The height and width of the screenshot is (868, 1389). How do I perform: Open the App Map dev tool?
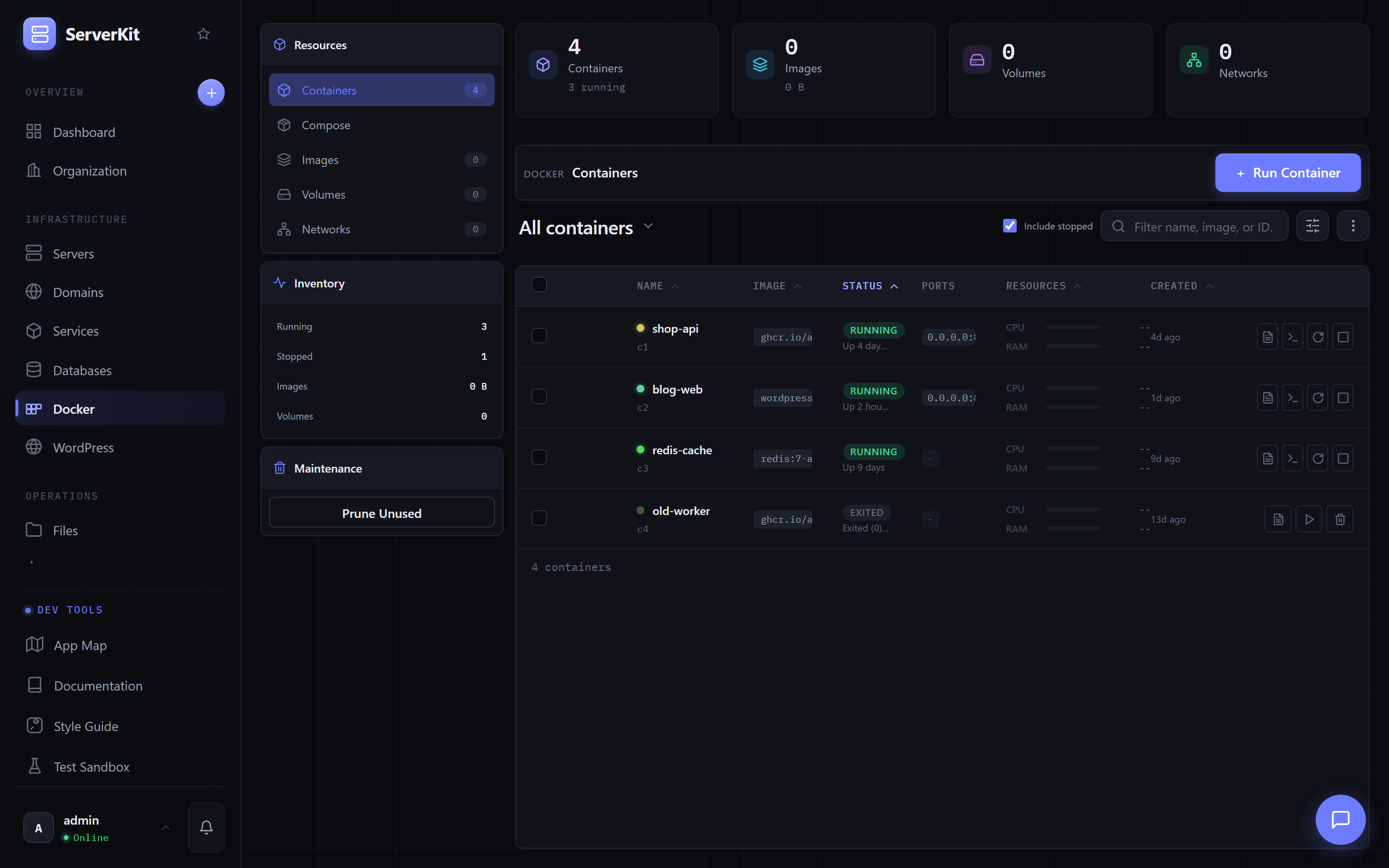[x=120, y=645]
